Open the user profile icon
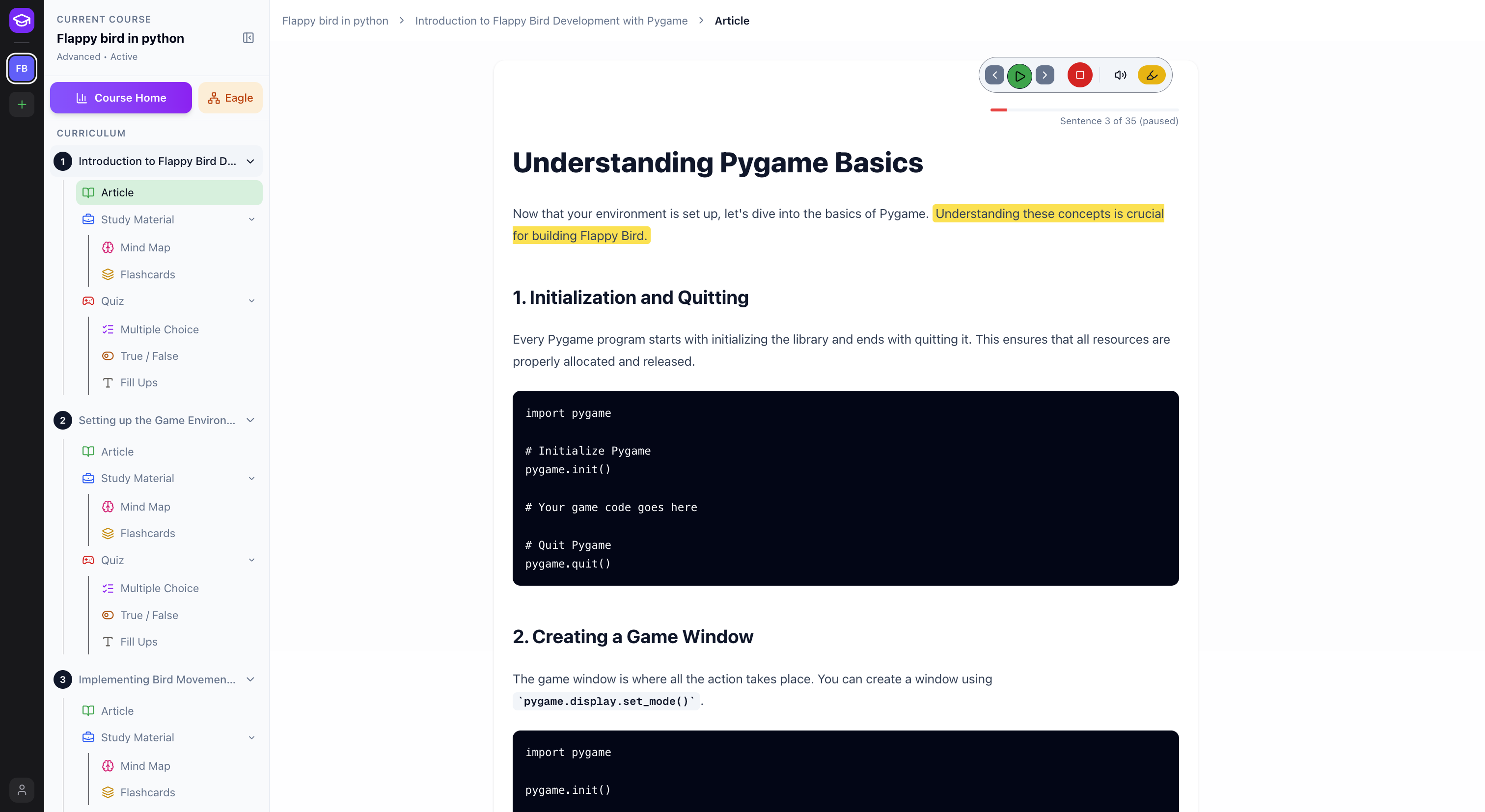Image resolution: width=1485 pixels, height=812 pixels. tap(22, 789)
